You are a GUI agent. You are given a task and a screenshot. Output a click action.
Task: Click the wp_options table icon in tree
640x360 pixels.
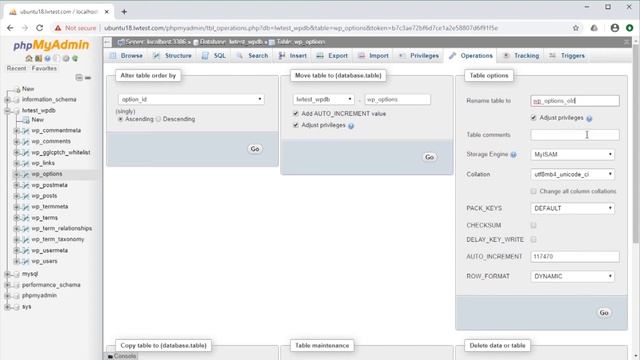pos(26,174)
